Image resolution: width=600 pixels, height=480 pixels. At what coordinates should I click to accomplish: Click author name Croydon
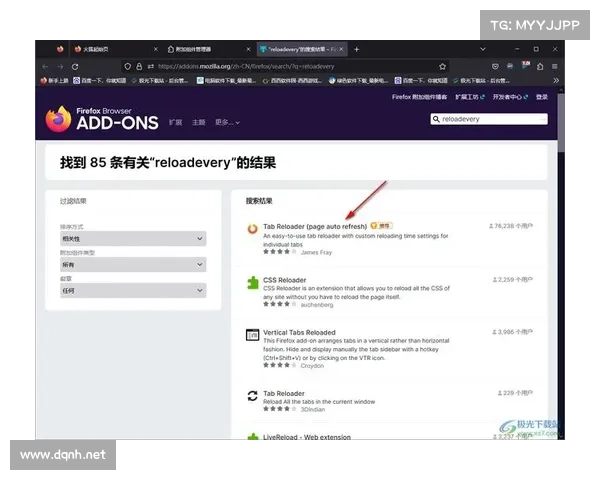312,366
